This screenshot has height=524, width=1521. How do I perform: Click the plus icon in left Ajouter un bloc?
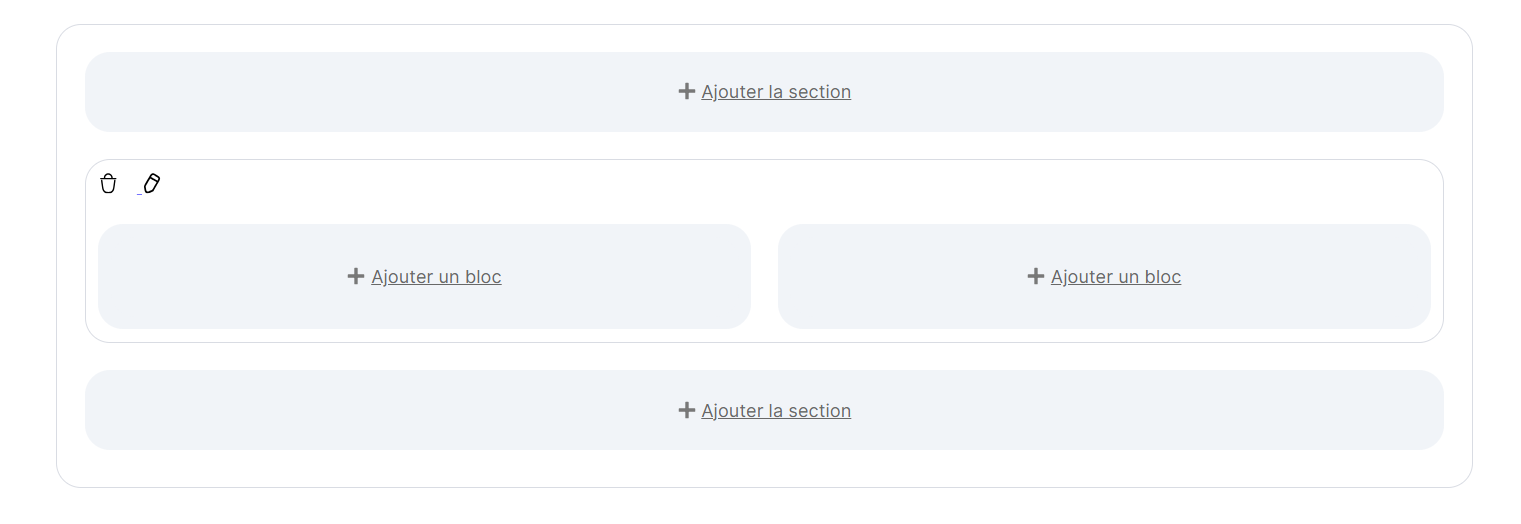(355, 276)
